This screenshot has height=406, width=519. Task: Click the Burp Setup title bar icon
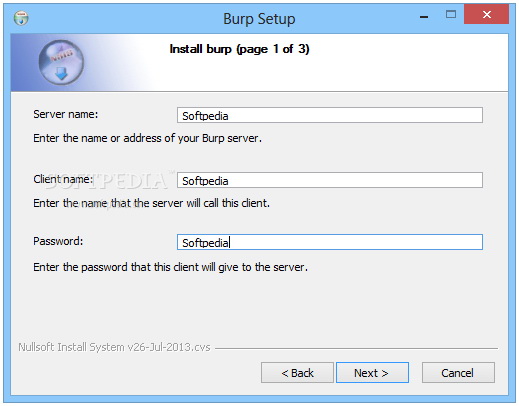tap(21, 18)
